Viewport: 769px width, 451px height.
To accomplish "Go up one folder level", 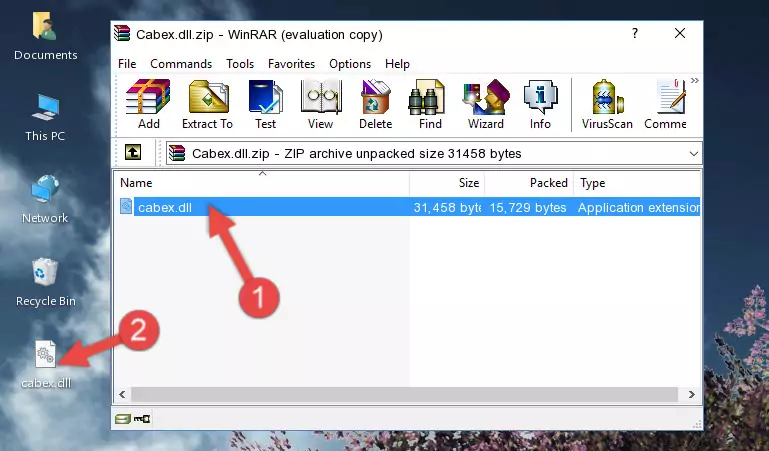I will [x=133, y=152].
